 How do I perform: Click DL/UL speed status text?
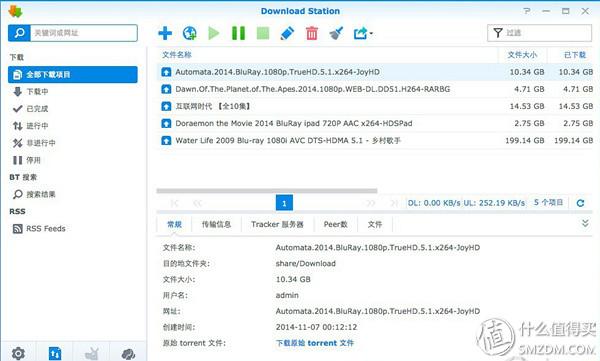click(466, 203)
